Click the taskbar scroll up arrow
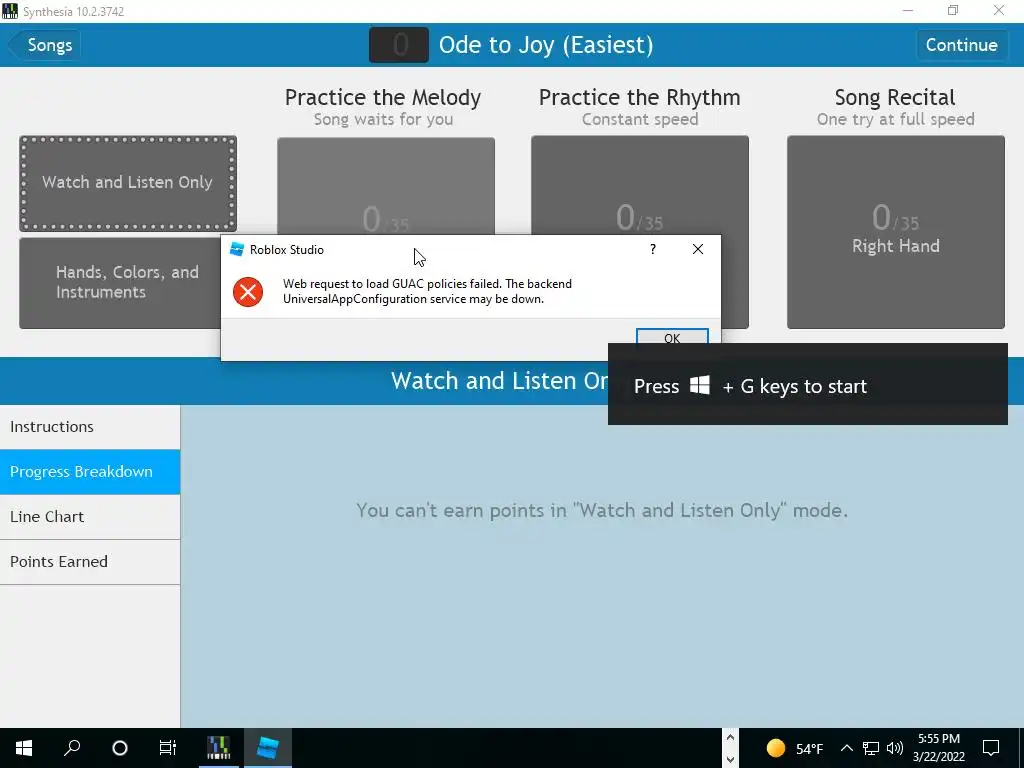 click(730, 738)
